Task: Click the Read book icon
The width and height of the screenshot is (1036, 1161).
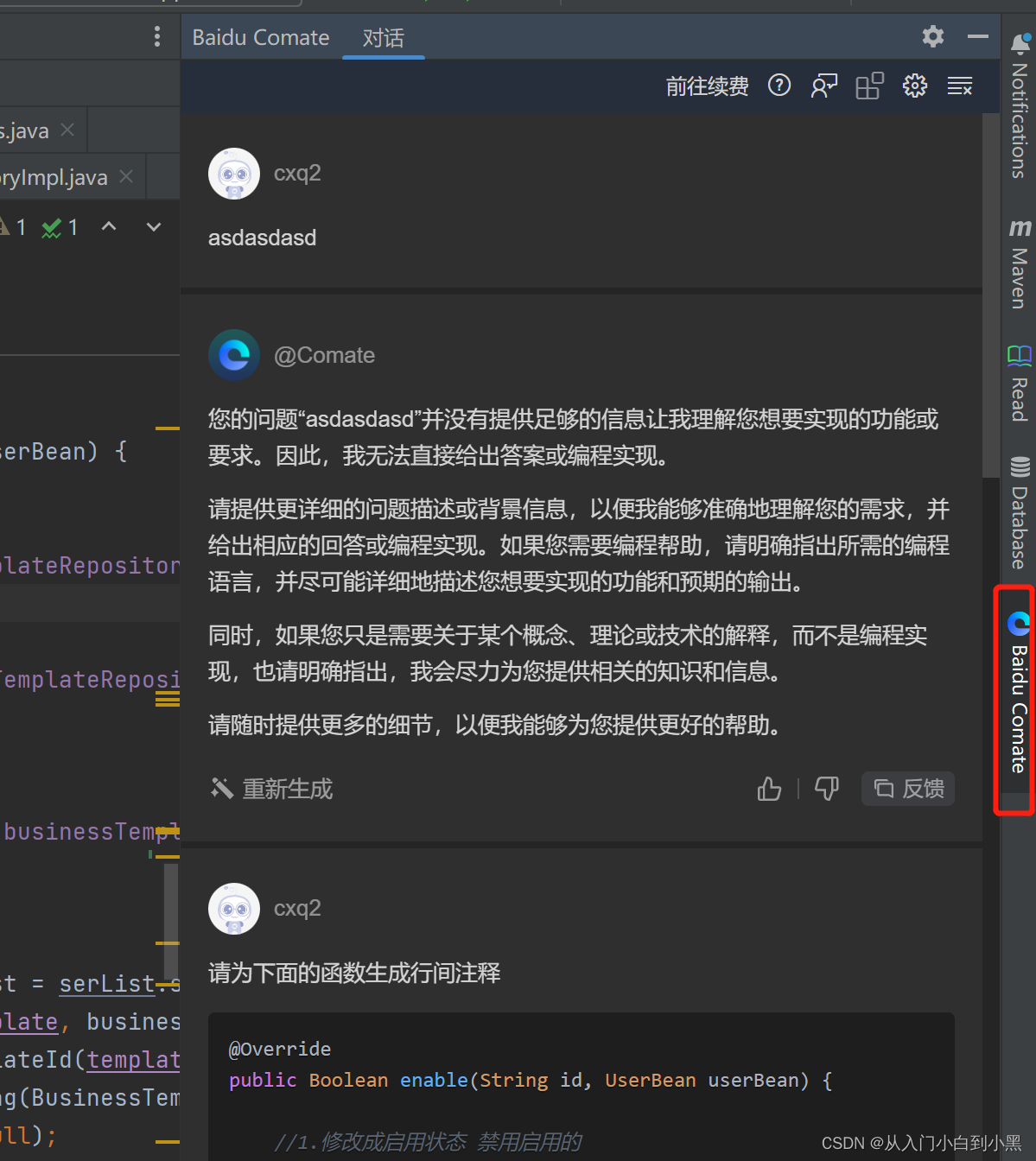Action: tap(1020, 355)
